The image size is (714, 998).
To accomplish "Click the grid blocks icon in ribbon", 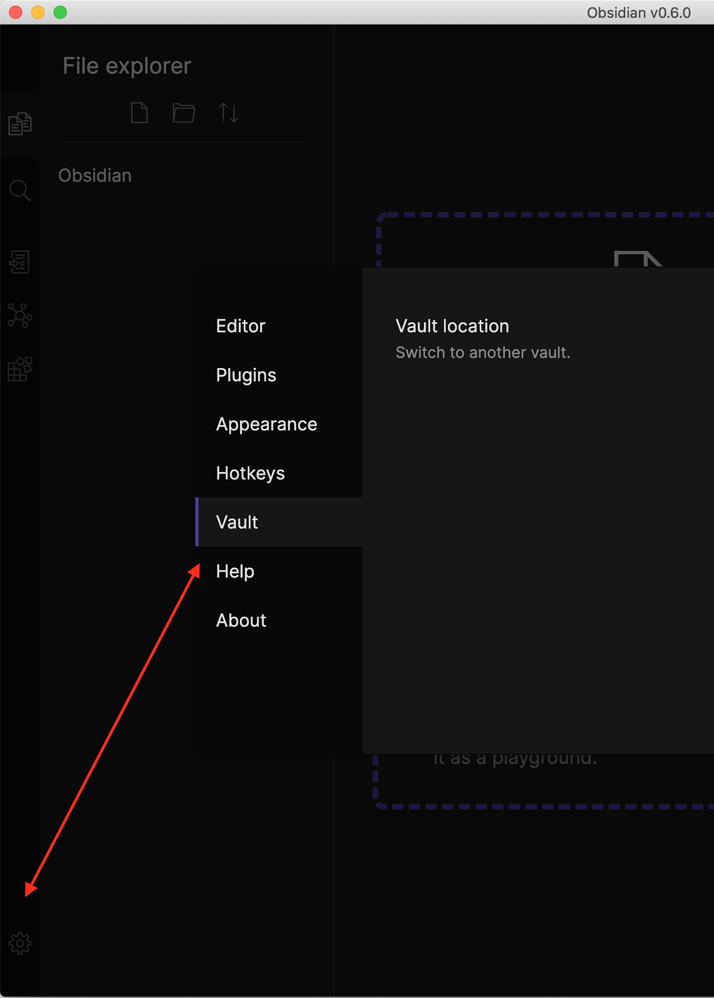I will pos(20,369).
